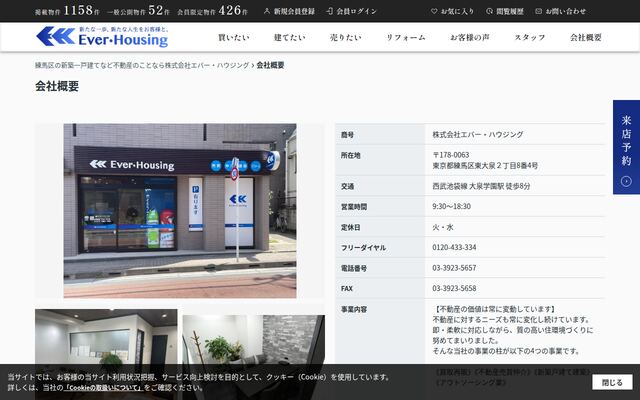The width and height of the screenshot is (640, 400).
Task: Select お客様の声 menu item
Action: click(x=470, y=38)
